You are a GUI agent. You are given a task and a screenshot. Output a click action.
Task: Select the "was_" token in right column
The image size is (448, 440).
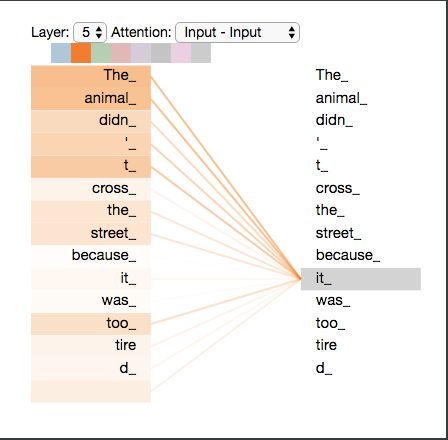point(333,301)
